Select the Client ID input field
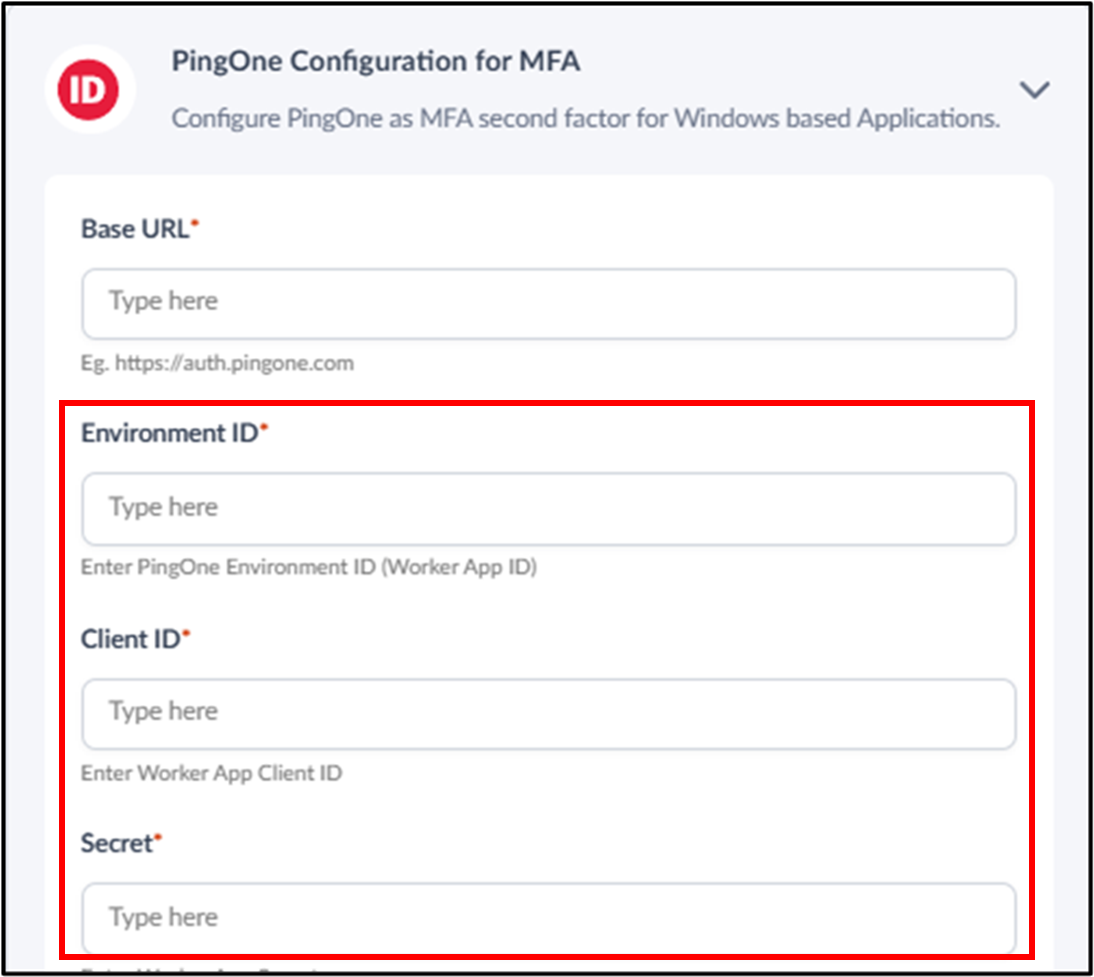 pyautogui.click(x=548, y=714)
